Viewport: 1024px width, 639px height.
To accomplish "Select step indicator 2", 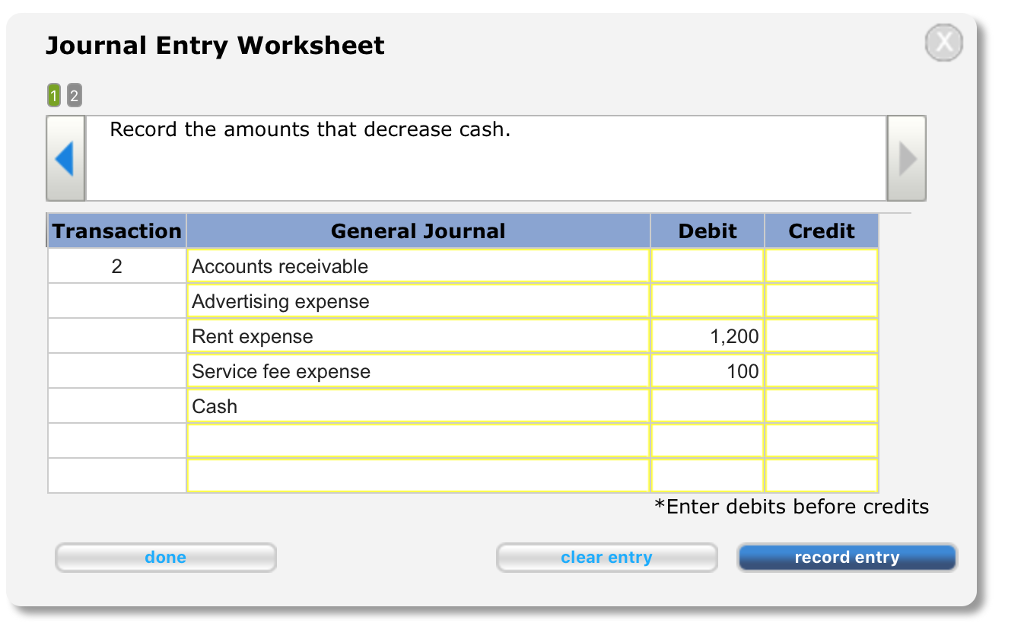I will point(72,94).
